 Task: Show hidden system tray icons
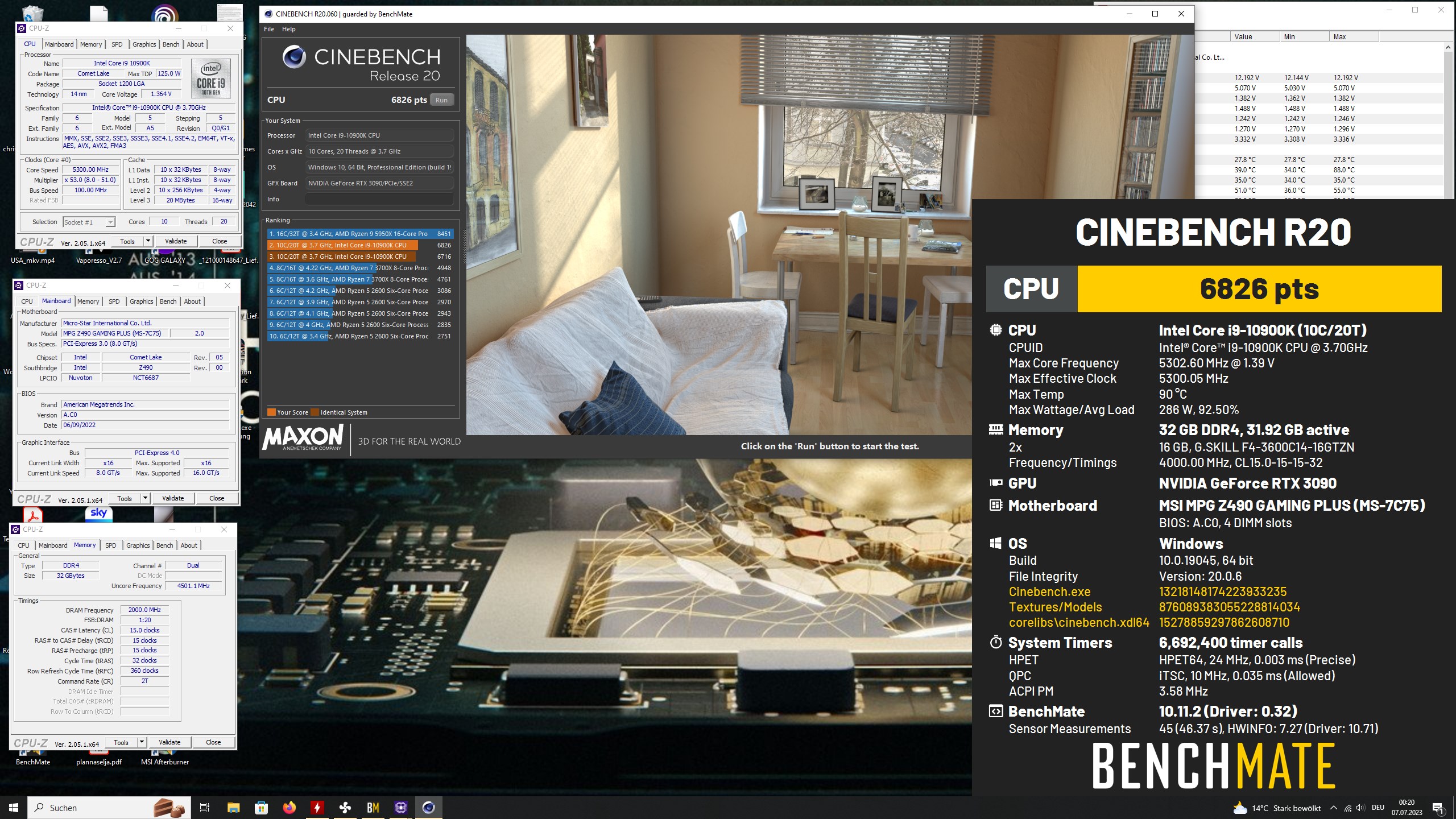tap(1334, 808)
